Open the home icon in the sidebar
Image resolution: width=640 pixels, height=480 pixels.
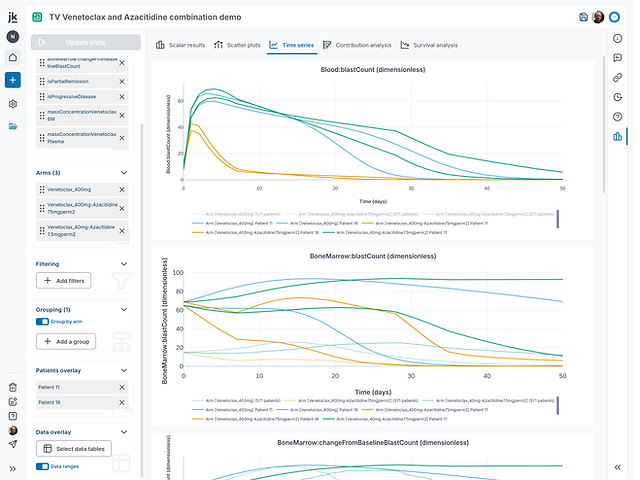13,58
